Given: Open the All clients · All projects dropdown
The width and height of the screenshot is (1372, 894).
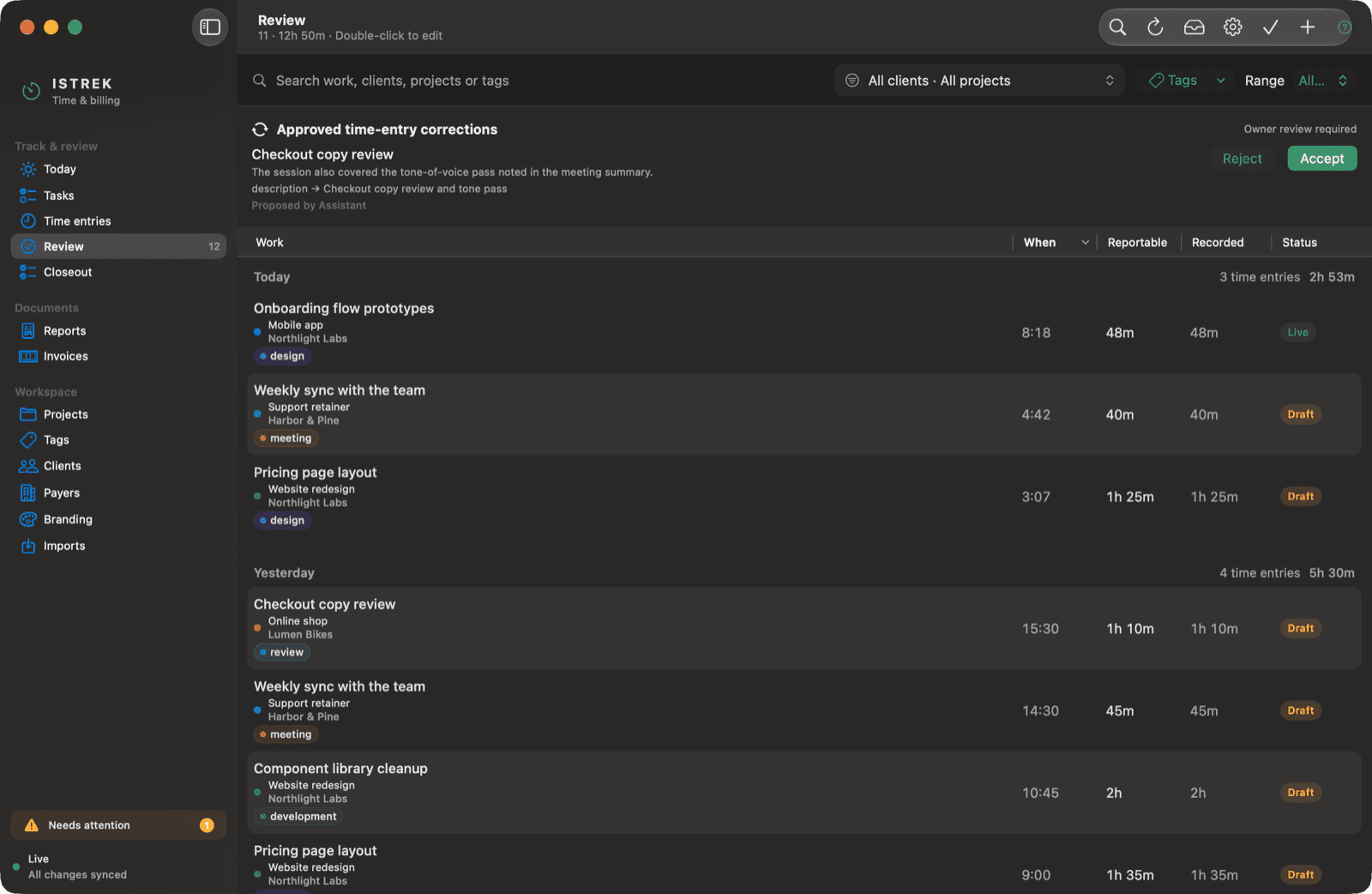Looking at the screenshot, I should (979, 81).
